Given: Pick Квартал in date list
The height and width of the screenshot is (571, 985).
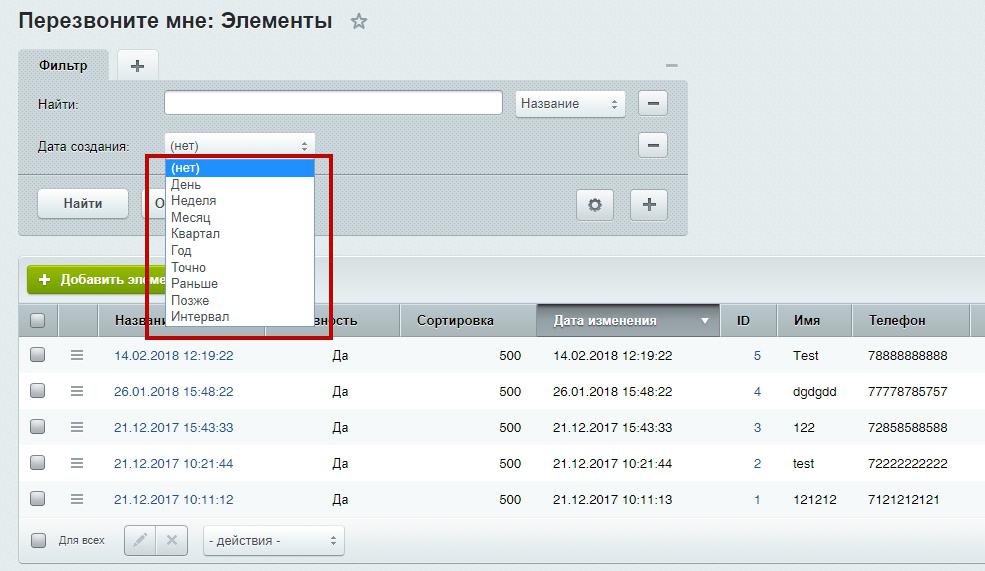Looking at the screenshot, I should (239, 234).
